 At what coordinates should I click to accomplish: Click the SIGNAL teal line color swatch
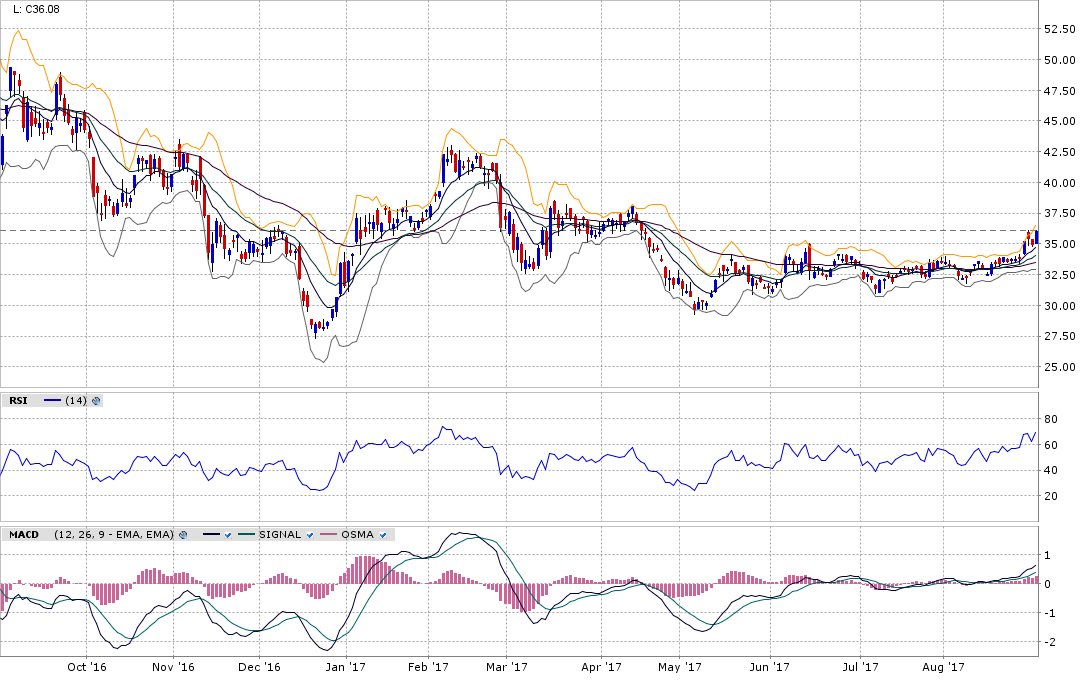pyautogui.click(x=245, y=535)
